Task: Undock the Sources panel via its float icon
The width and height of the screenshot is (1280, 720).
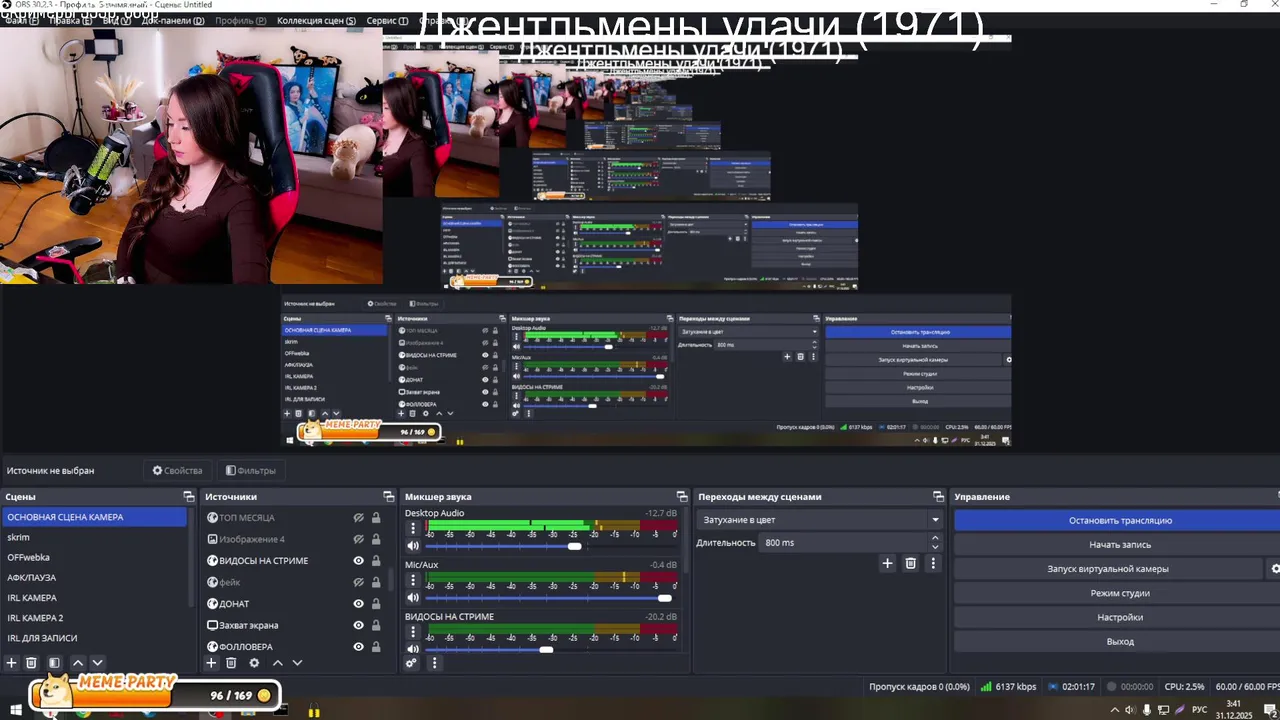Action: point(389,497)
